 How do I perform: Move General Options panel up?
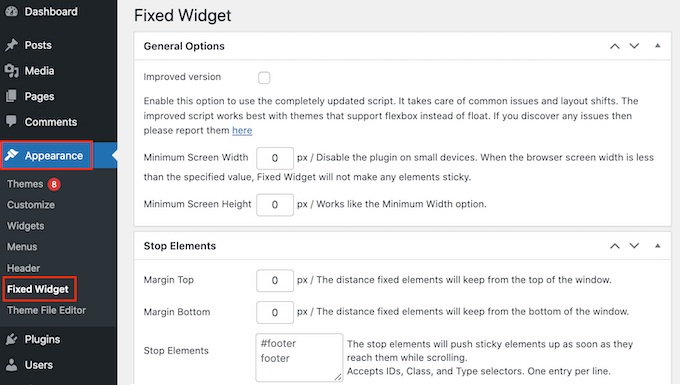pyautogui.click(x=615, y=46)
